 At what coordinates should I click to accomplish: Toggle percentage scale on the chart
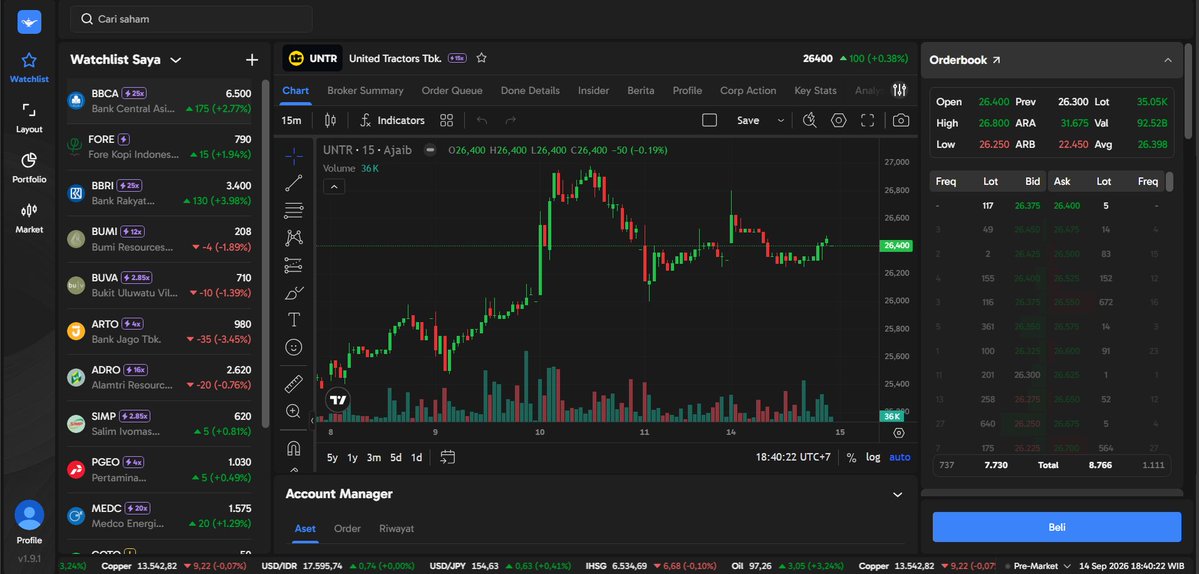(851, 457)
